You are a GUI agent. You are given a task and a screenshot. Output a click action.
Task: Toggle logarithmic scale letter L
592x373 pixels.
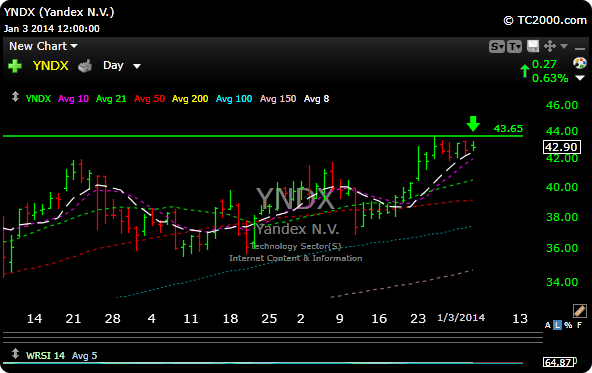pyautogui.click(x=557, y=325)
